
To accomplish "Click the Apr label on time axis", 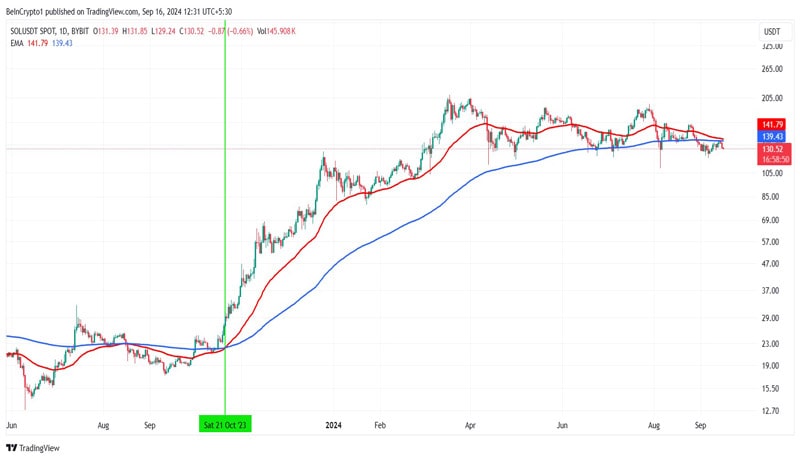I will pyautogui.click(x=470, y=425).
